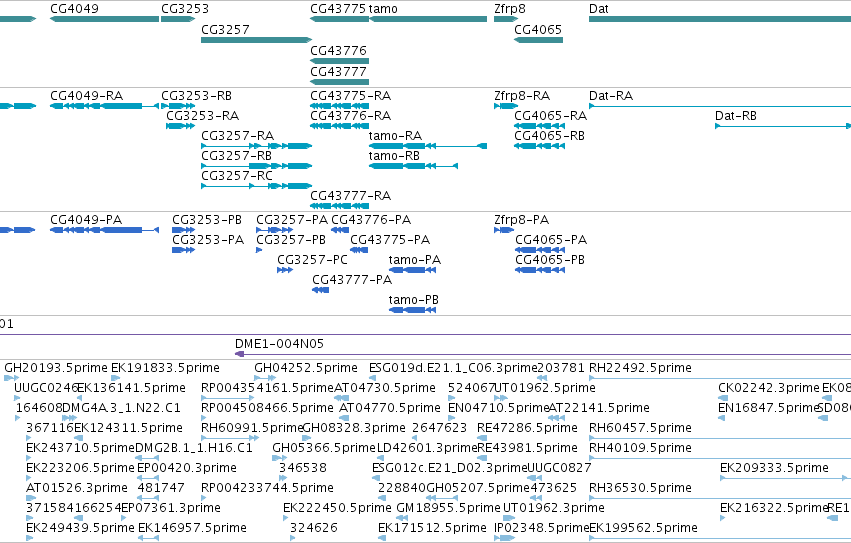851x543 pixels.
Task: Click EST GH20193.5prime
Action: pos(11,378)
